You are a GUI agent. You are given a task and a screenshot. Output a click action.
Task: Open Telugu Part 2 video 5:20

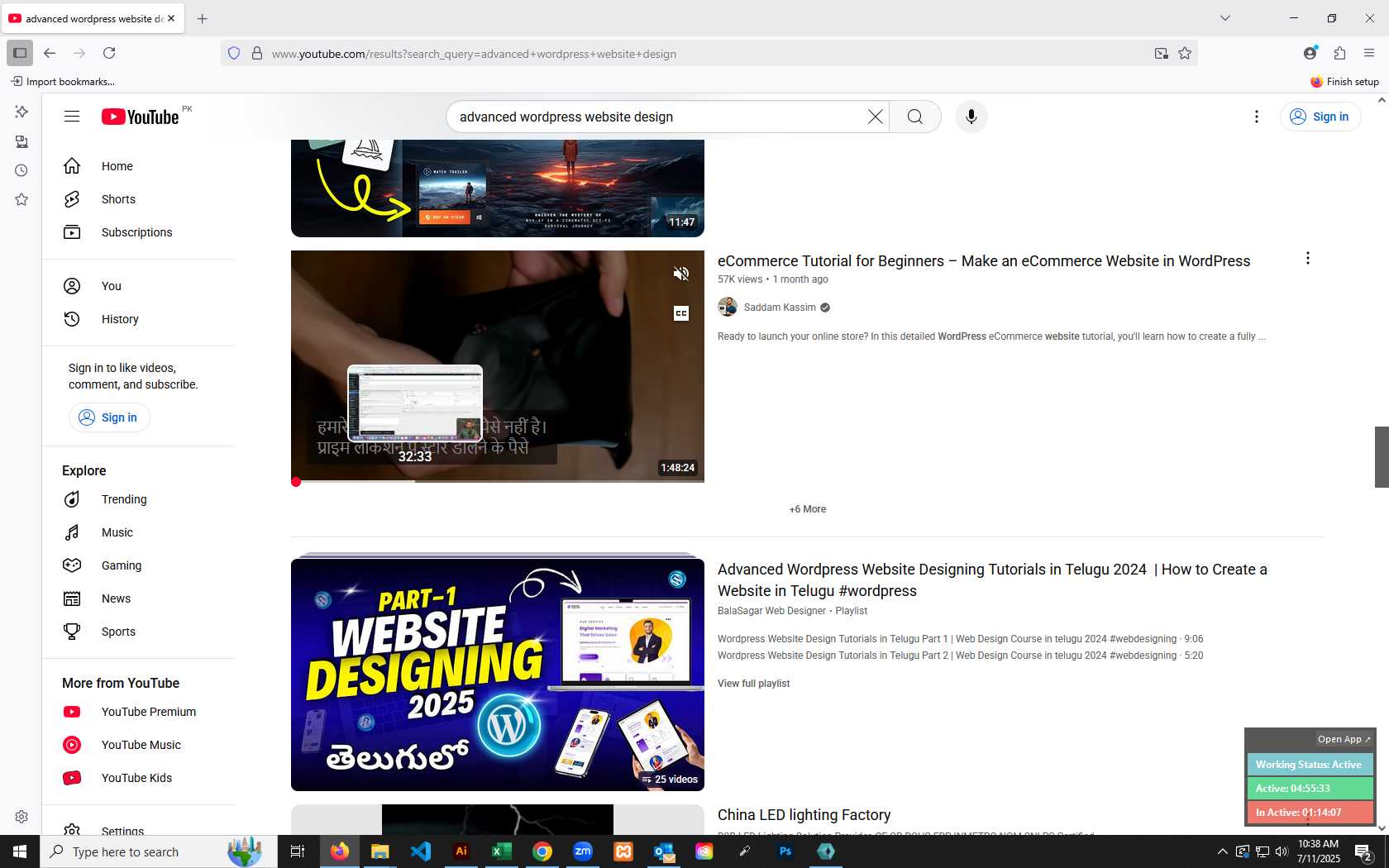[x=960, y=656]
